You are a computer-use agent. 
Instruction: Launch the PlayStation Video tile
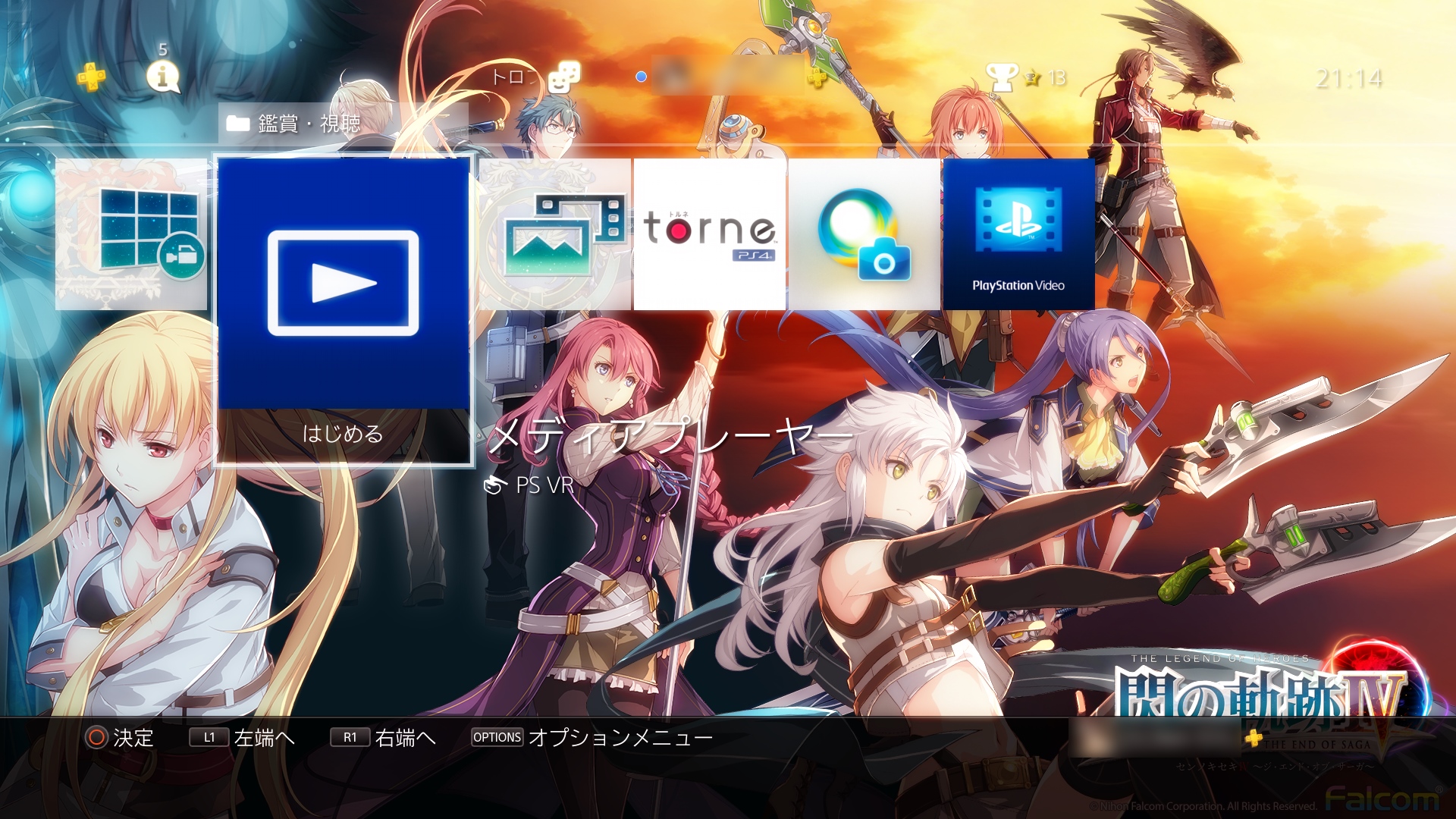point(1018,234)
